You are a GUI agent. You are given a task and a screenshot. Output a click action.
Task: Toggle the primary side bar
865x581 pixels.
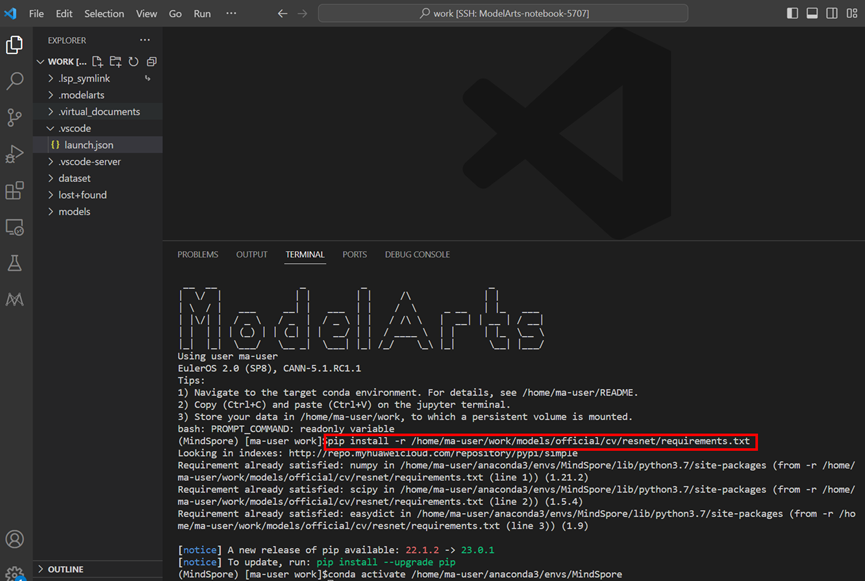792,13
